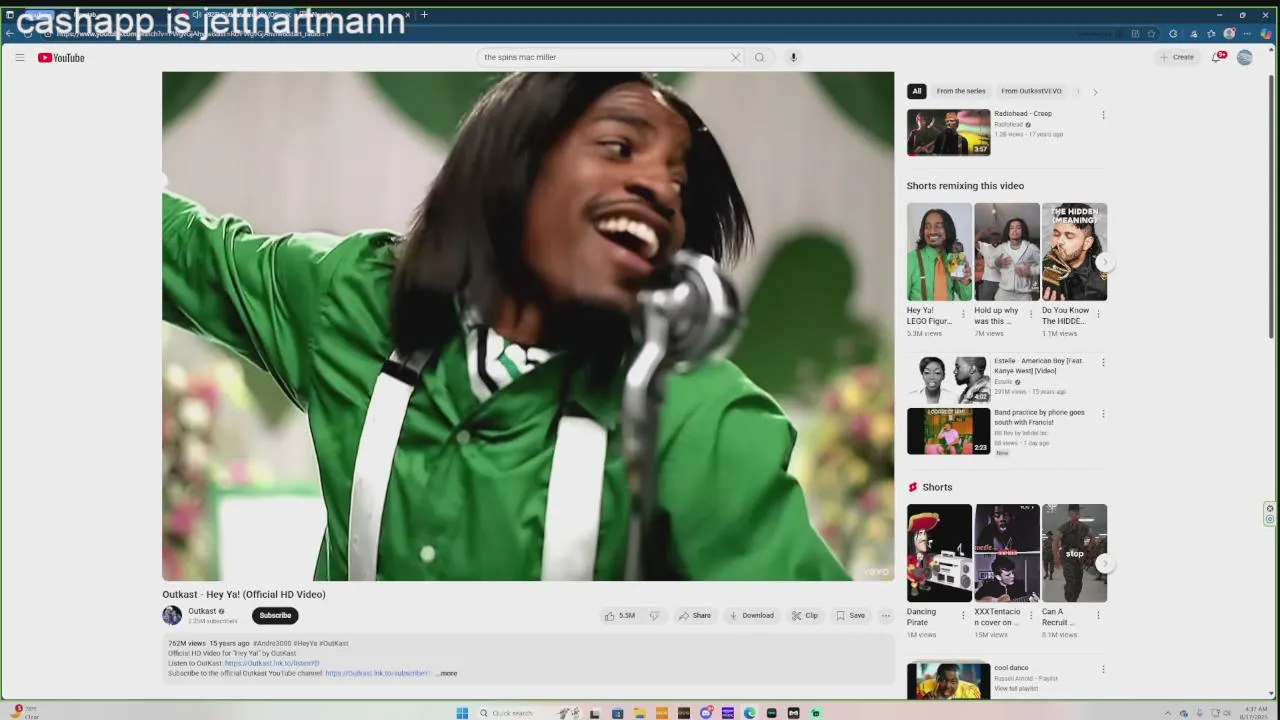Screen dimensions: 1280x720
Task: Open Microsoft Edge on the taskbar
Action: pyautogui.click(x=750, y=713)
